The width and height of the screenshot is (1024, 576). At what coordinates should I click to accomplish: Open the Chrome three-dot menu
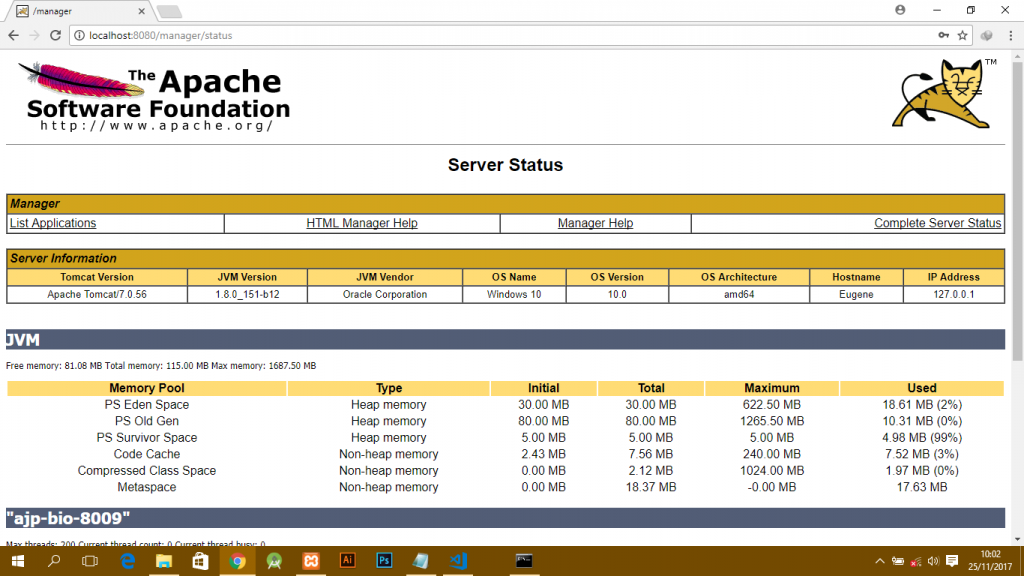[x=1011, y=36]
